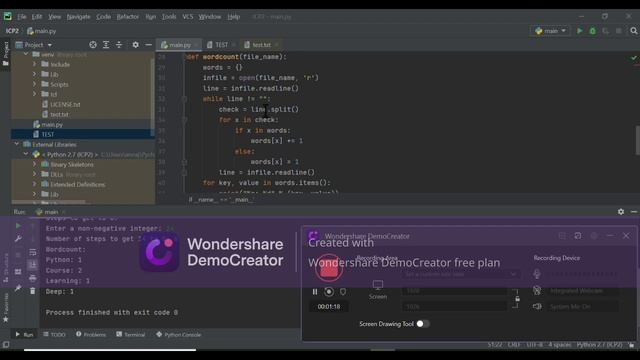This screenshot has width=640, height=360.
Task: Open the Project sidebar tool window
Action: point(6,53)
